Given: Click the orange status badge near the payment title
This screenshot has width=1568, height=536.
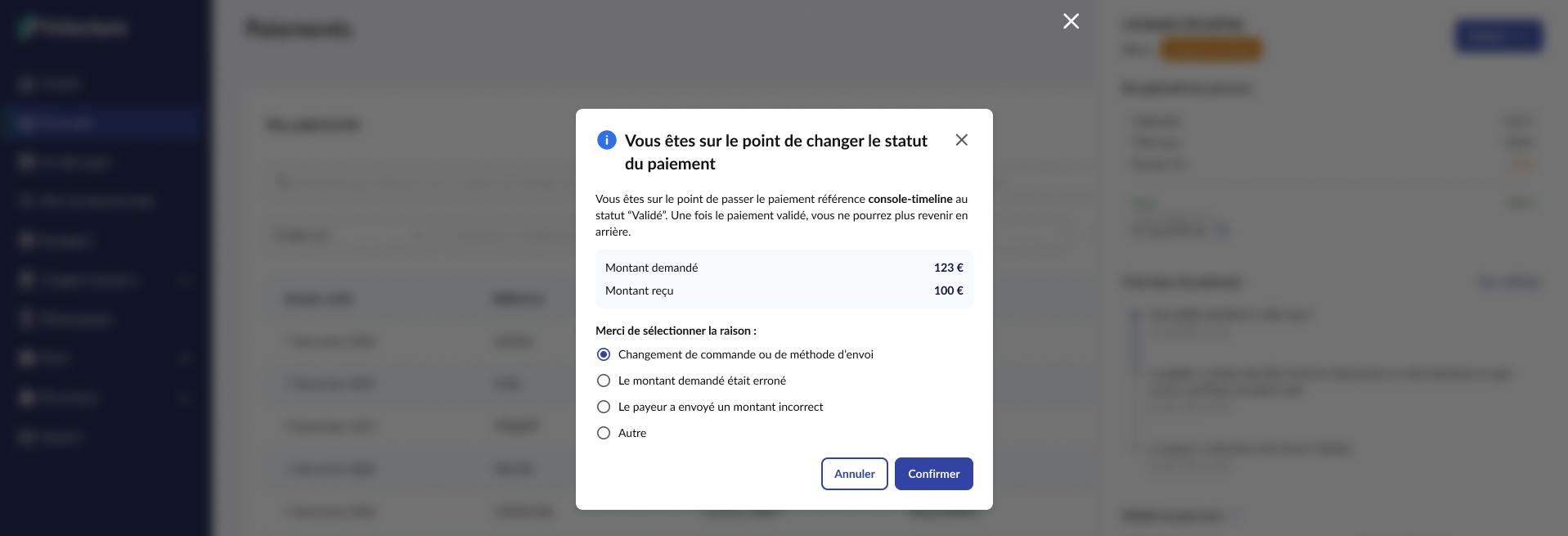Looking at the screenshot, I should 1211,49.
